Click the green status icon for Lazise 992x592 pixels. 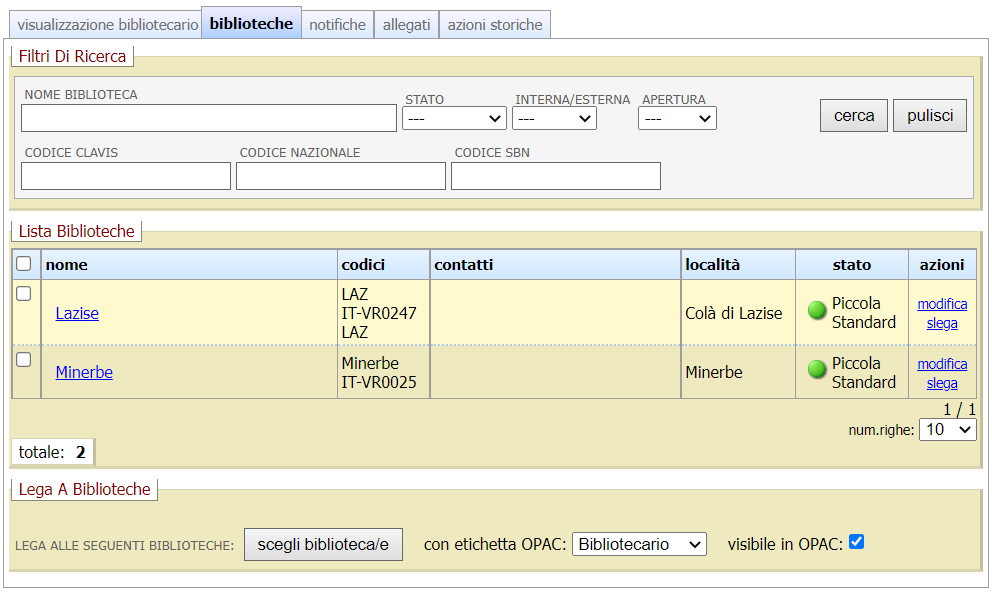tap(817, 311)
